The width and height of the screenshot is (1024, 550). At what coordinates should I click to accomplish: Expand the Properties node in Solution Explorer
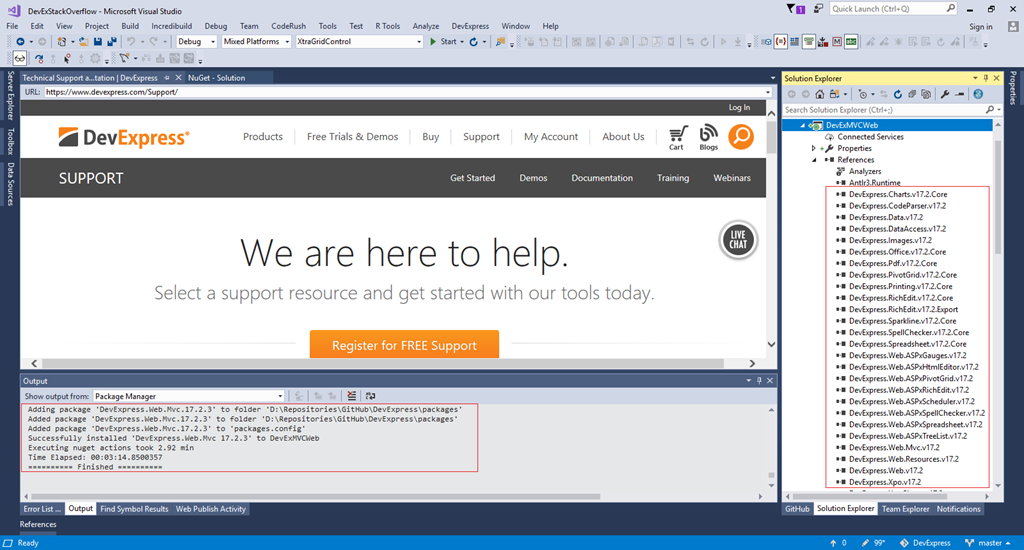click(814, 148)
